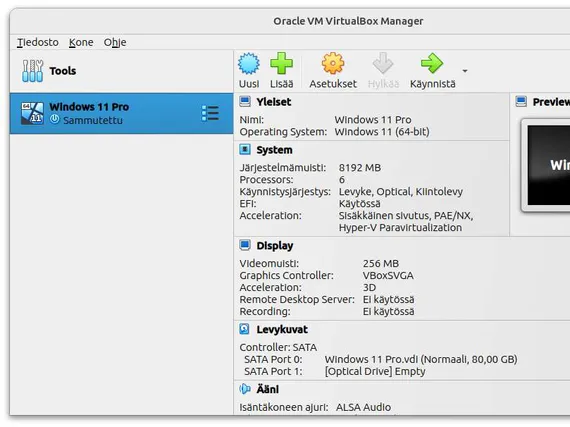Click the Preview panel icon
Viewport: 570px width, 427px height.
pyautogui.click(x=521, y=102)
